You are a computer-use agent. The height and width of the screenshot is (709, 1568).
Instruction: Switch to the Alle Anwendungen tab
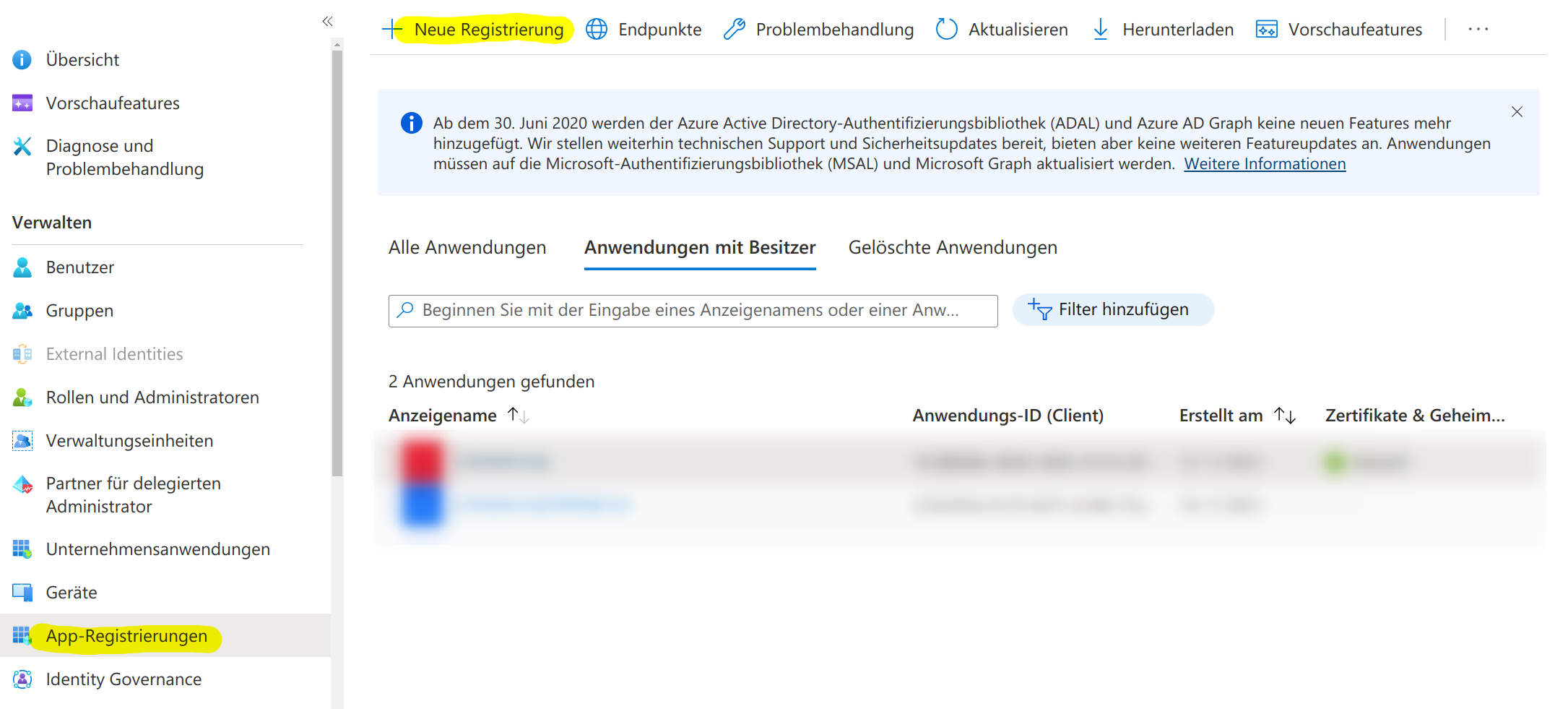click(467, 247)
